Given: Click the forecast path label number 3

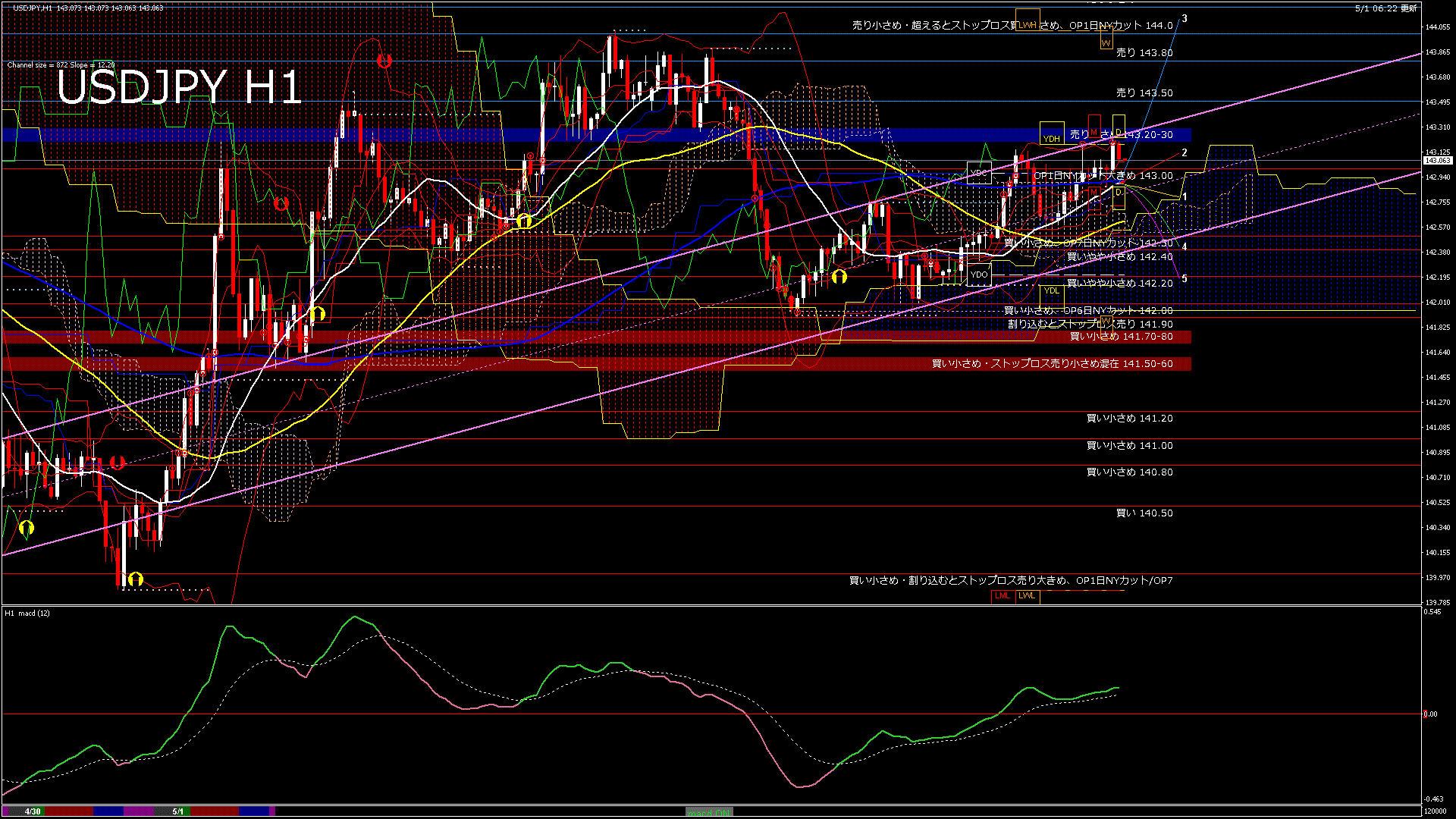Looking at the screenshot, I should [x=1185, y=19].
